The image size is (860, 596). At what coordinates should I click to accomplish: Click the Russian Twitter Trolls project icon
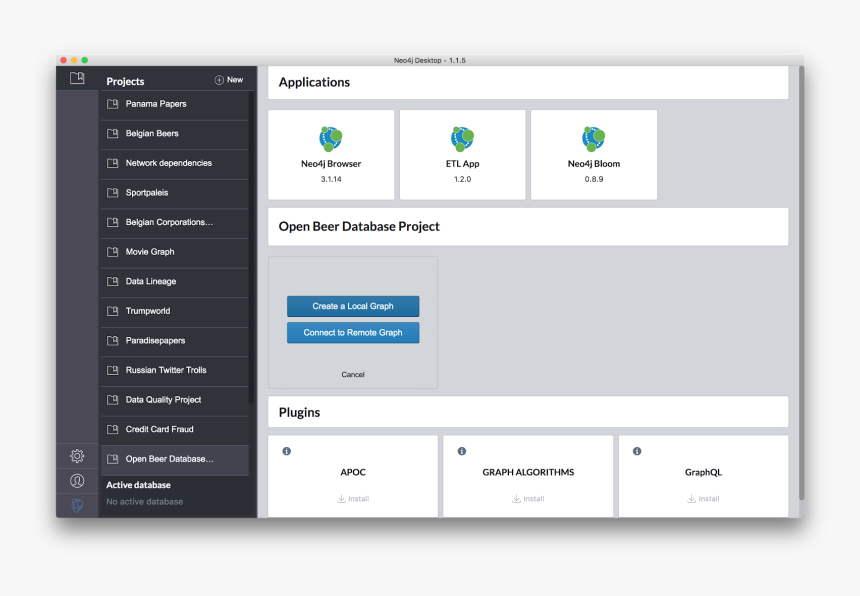pyautogui.click(x=112, y=371)
